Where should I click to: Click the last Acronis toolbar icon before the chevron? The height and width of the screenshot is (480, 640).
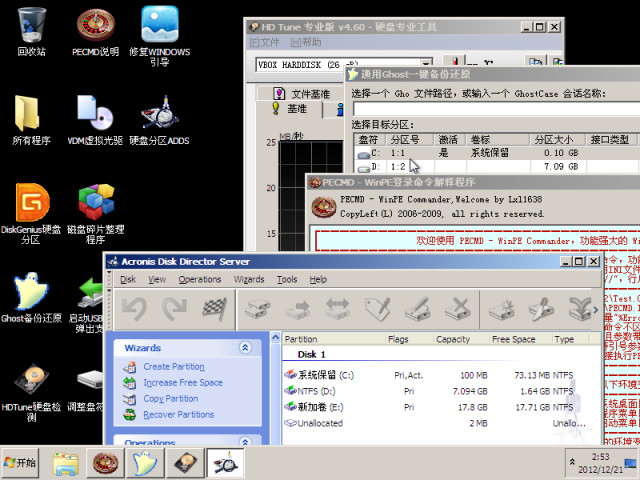[x=580, y=309]
